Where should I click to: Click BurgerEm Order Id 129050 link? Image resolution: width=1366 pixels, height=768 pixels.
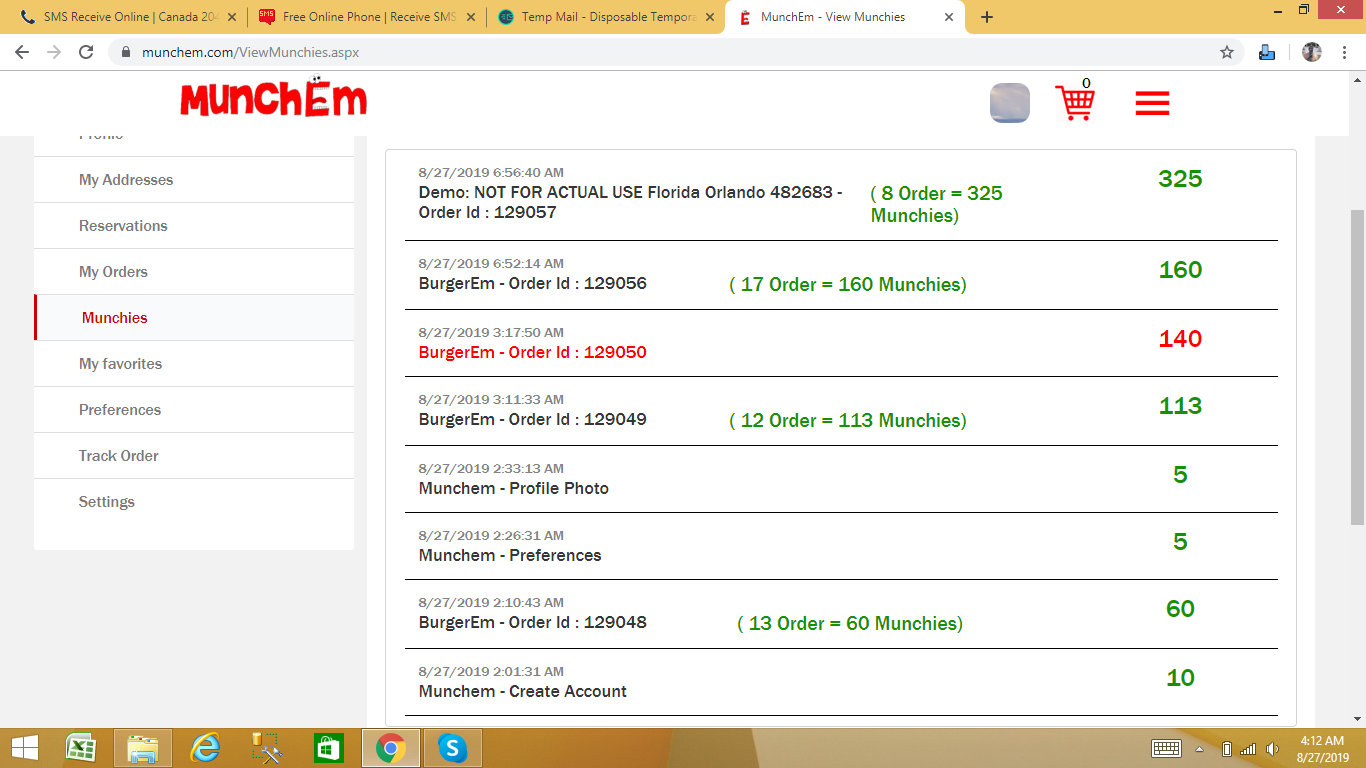click(x=532, y=352)
